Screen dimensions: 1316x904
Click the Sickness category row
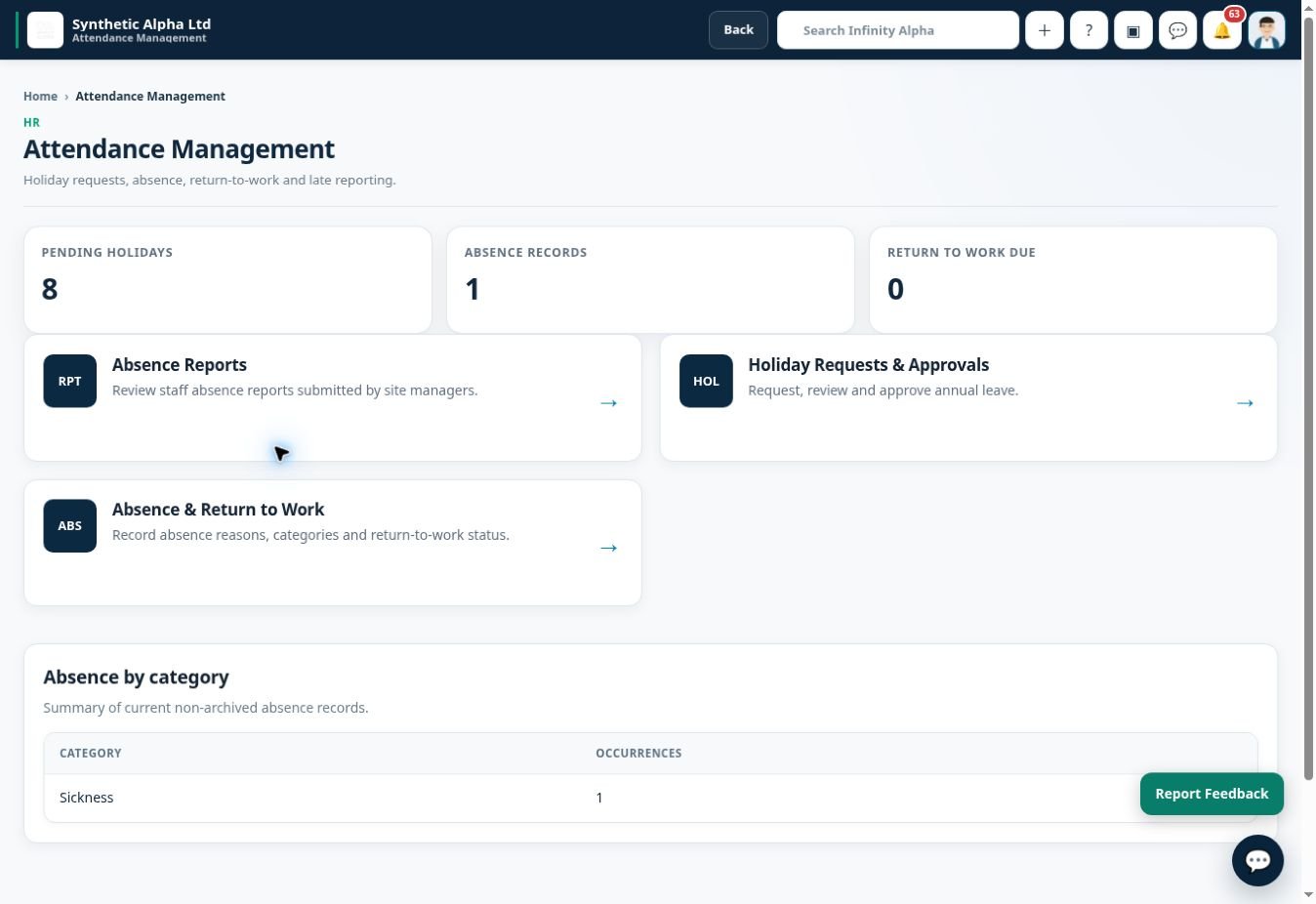[x=650, y=798]
